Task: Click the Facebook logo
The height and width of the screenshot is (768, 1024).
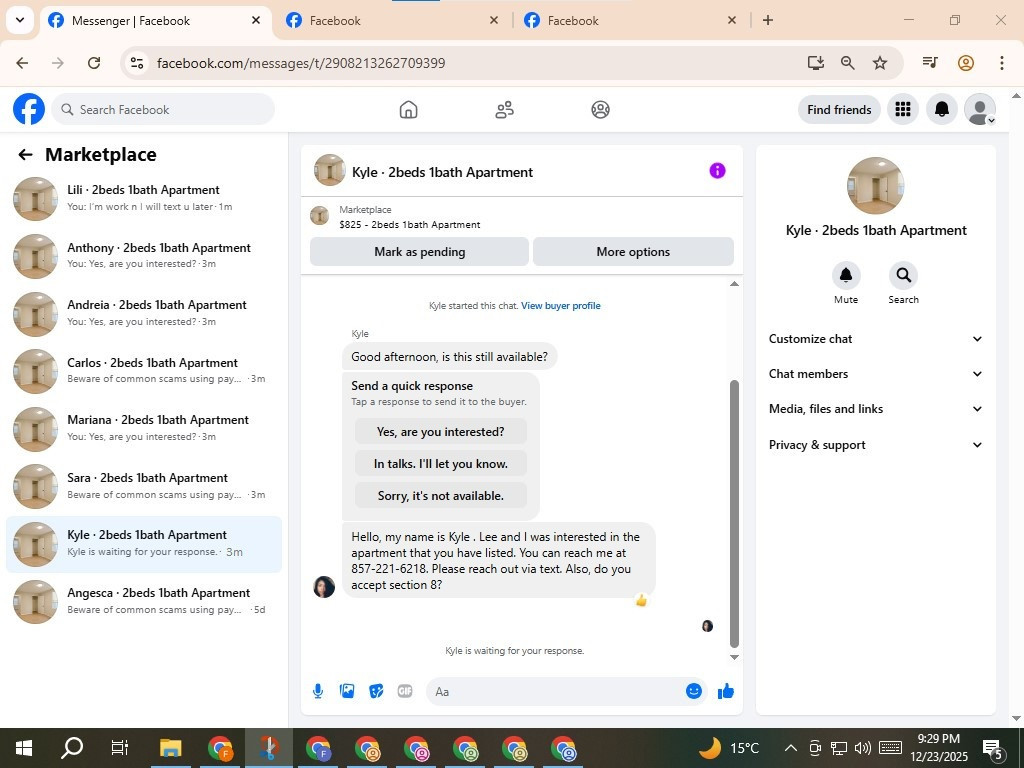Action: (29, 109)
